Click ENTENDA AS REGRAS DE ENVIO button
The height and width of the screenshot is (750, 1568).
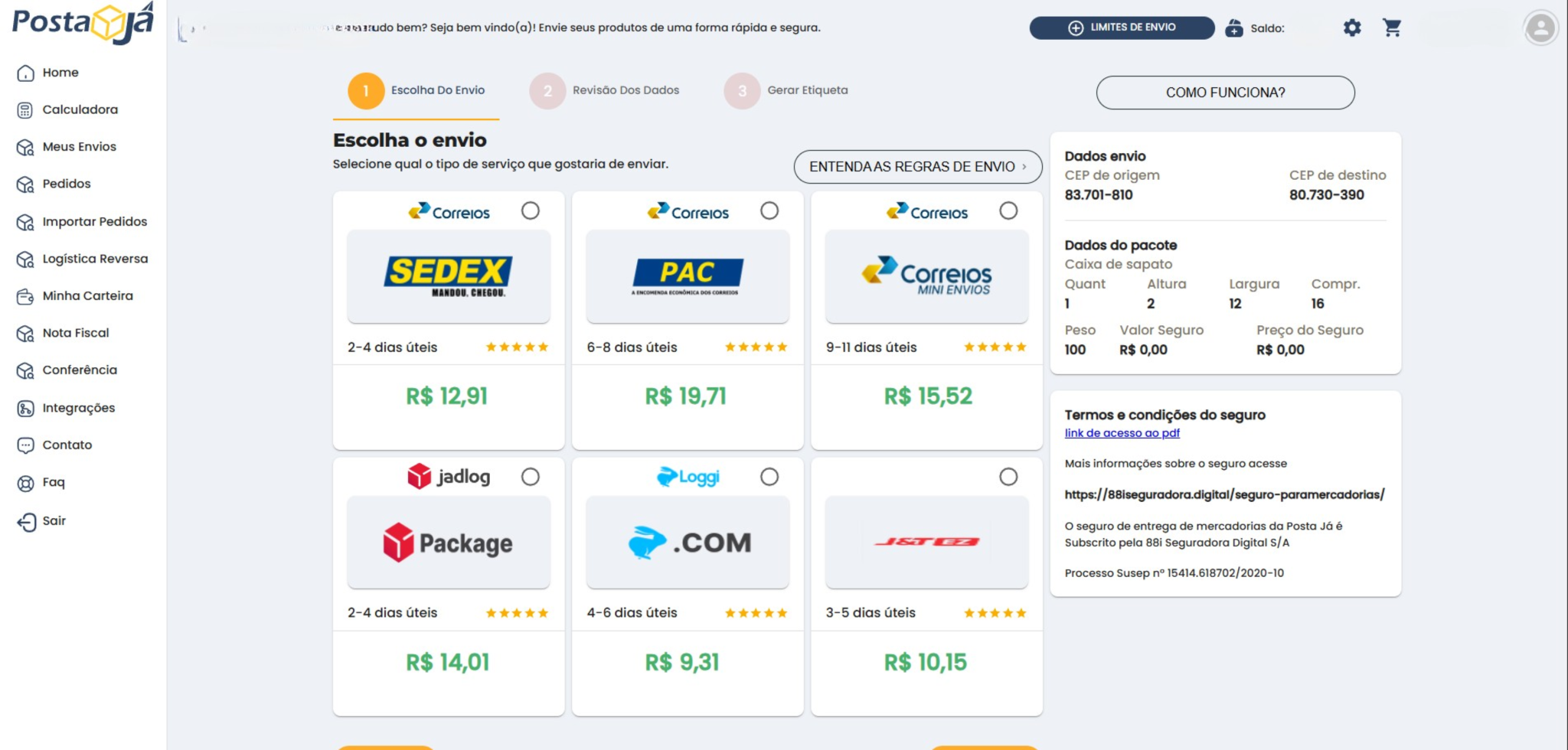[918, 167]
